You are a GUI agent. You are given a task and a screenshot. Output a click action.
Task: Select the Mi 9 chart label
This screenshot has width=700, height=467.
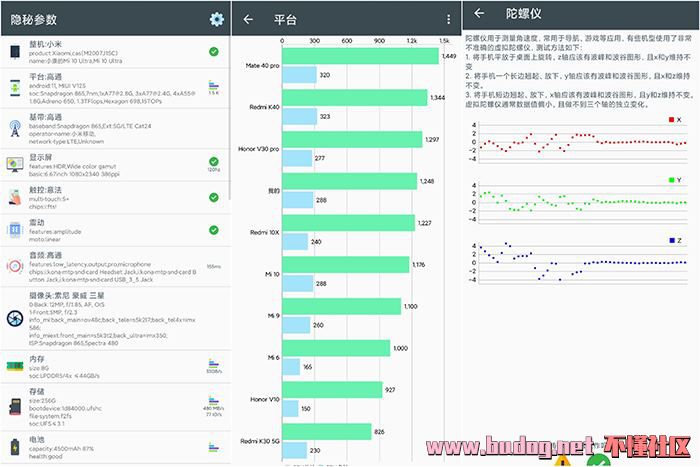click(x=274, y=316)
